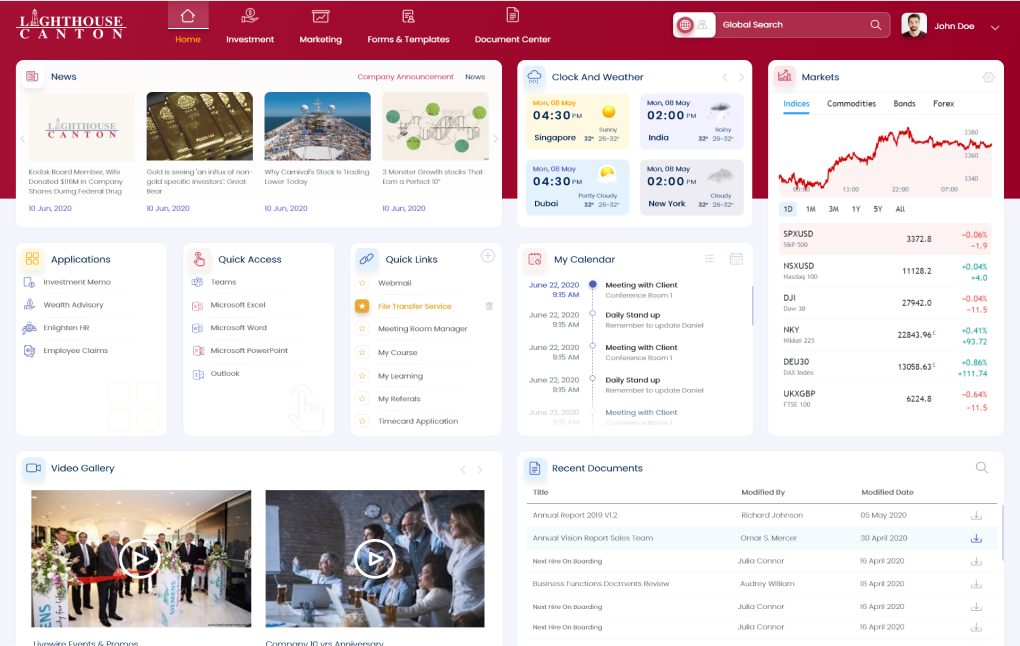Open Investment Memo application
The image size is (1020, 646).
pos(77,282)
